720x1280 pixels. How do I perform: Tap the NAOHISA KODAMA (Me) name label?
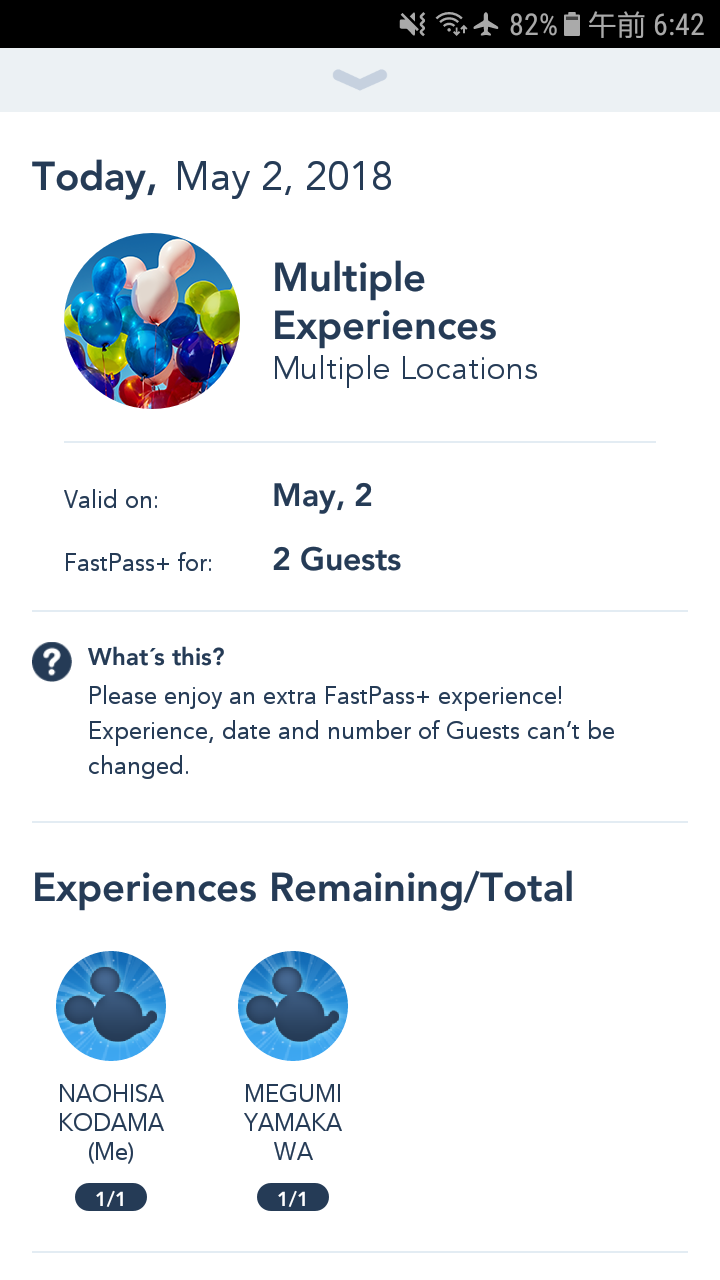(x=111, y=1123)
